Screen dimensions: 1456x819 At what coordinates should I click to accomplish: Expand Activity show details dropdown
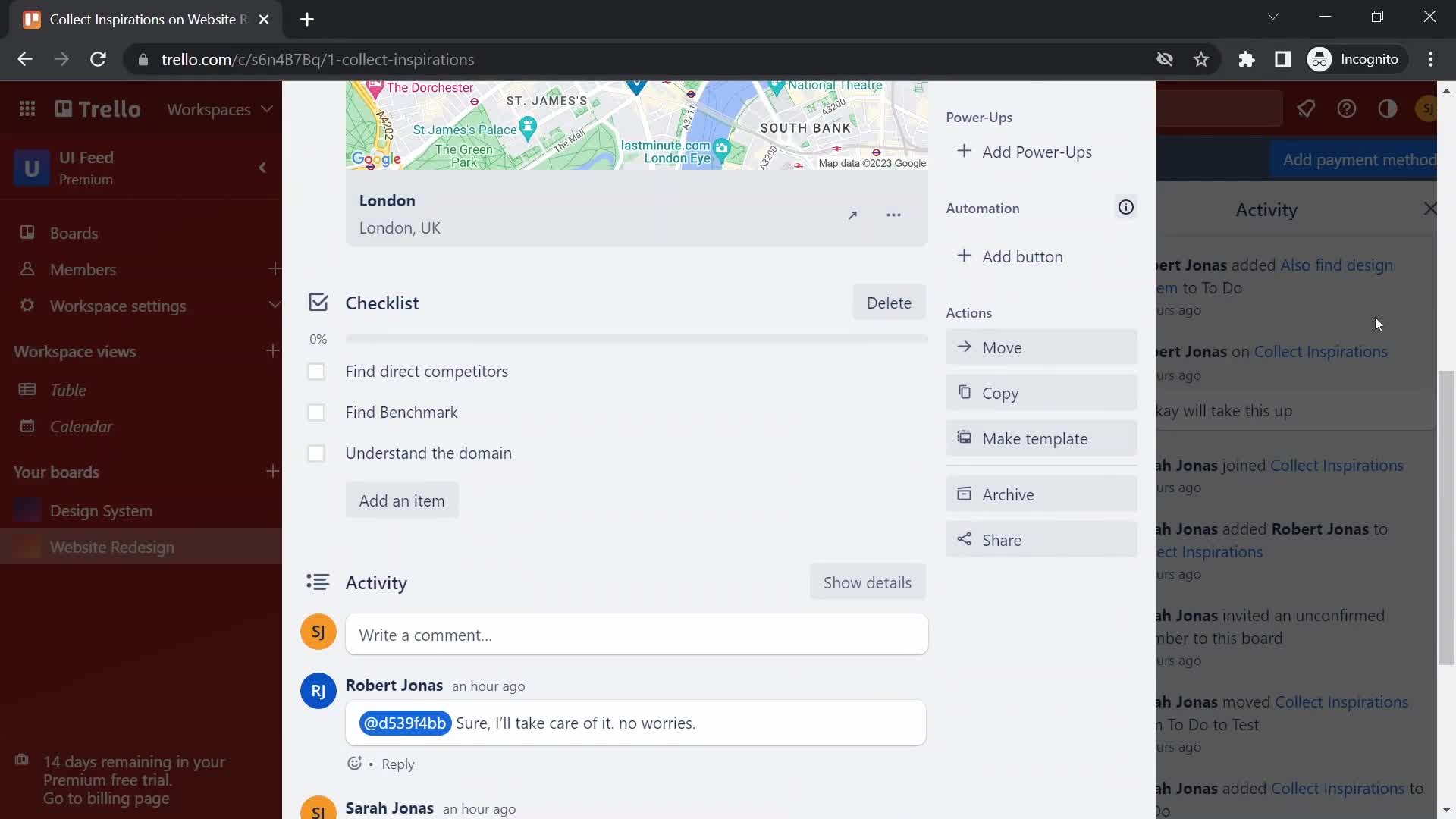tap(867, 582)
